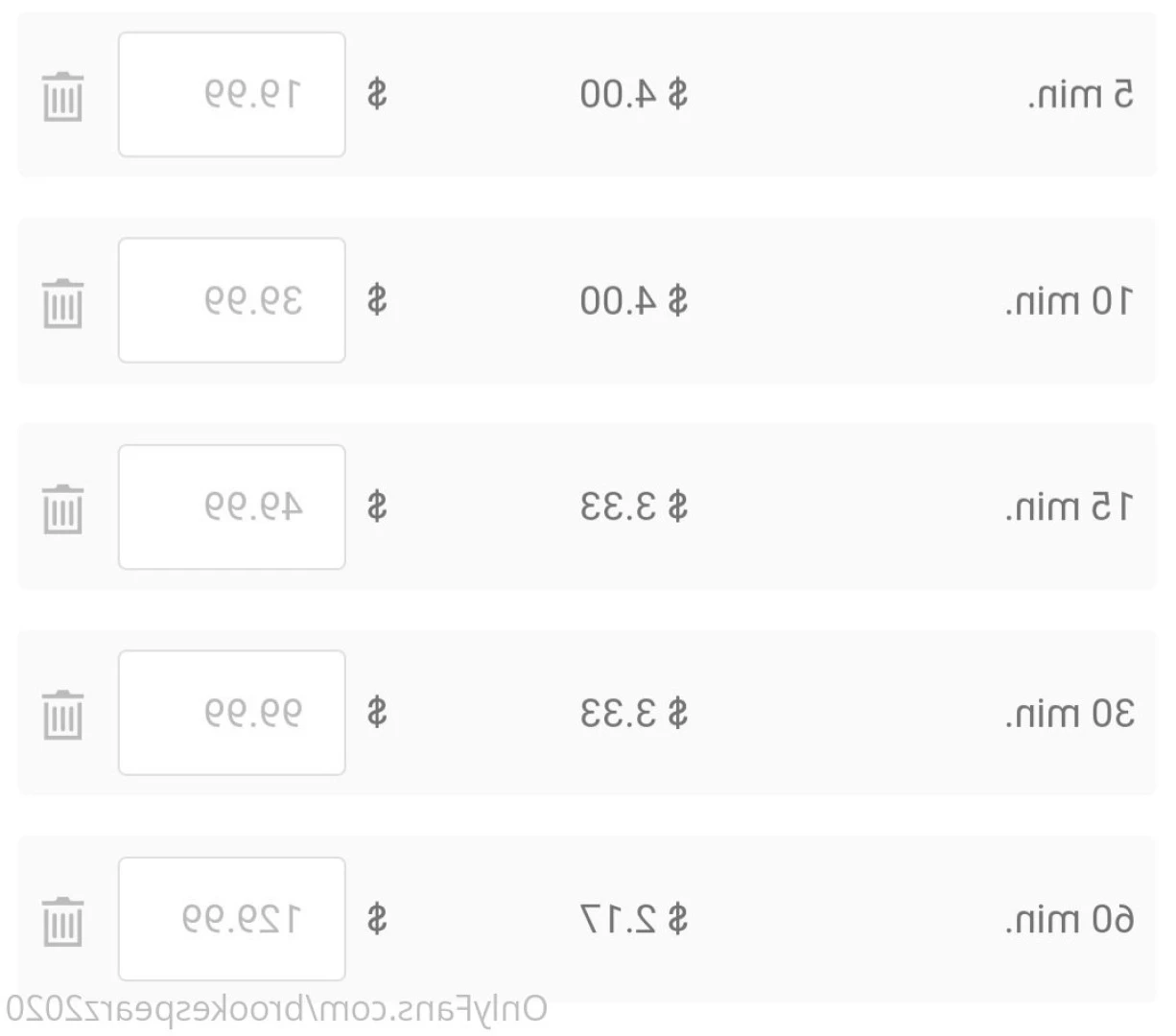Open the OnlyFans.com watermark link
The width and height of the screenshot is (1176, 1036).
[276, 1009]
